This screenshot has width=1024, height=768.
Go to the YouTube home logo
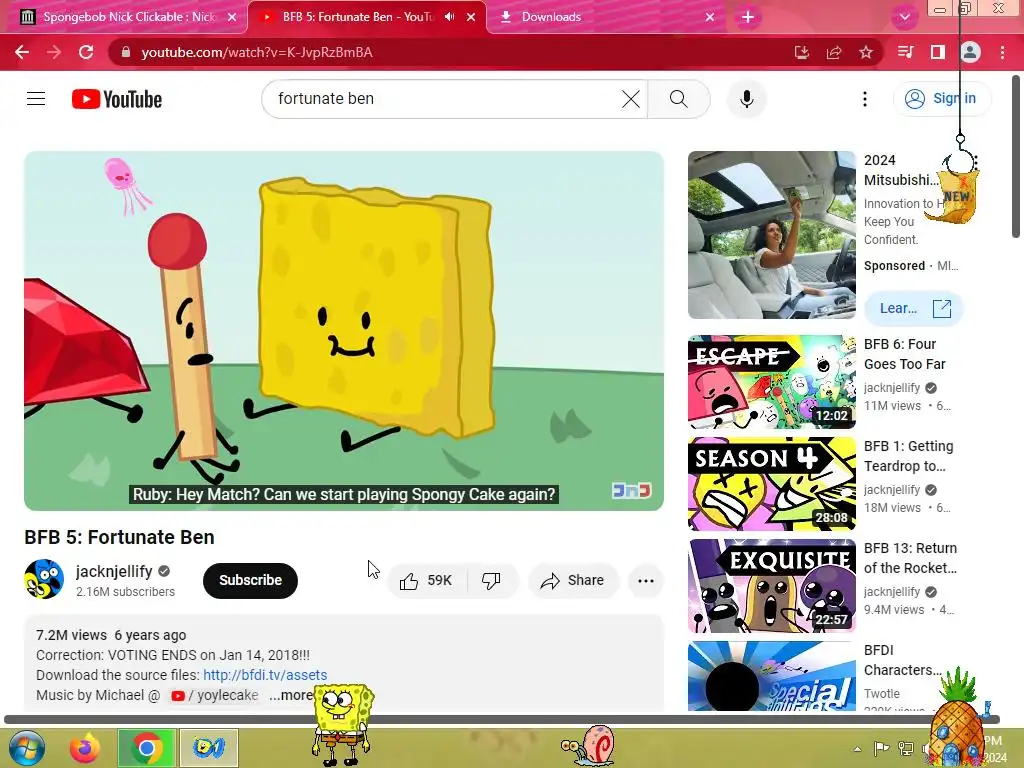[117, 99]
